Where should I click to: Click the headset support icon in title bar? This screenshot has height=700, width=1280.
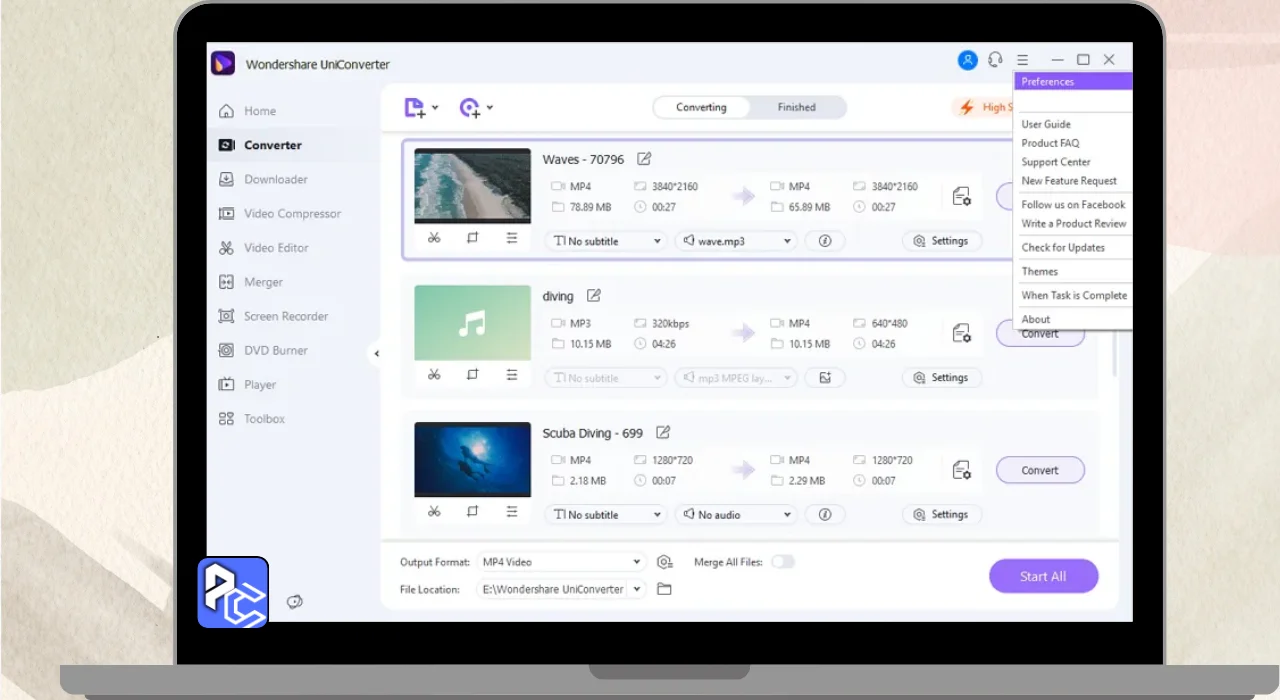(995, 60)
